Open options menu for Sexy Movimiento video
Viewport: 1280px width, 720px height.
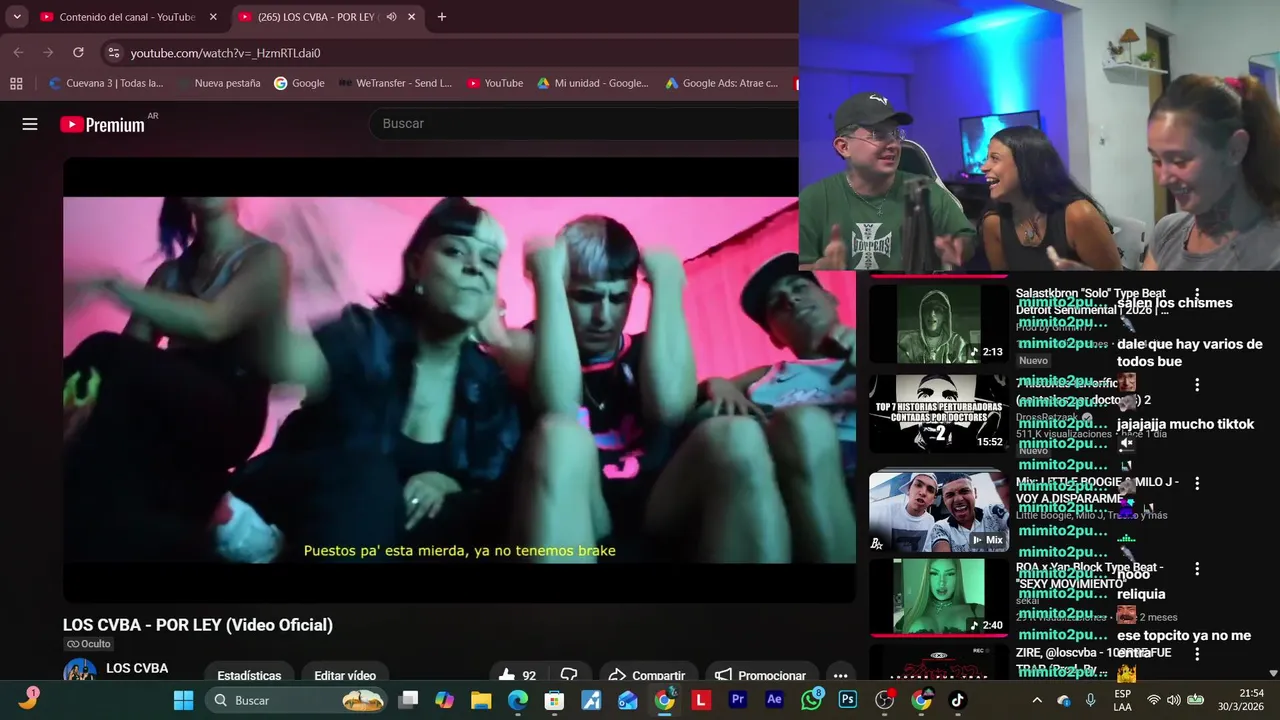(1197, 569)
